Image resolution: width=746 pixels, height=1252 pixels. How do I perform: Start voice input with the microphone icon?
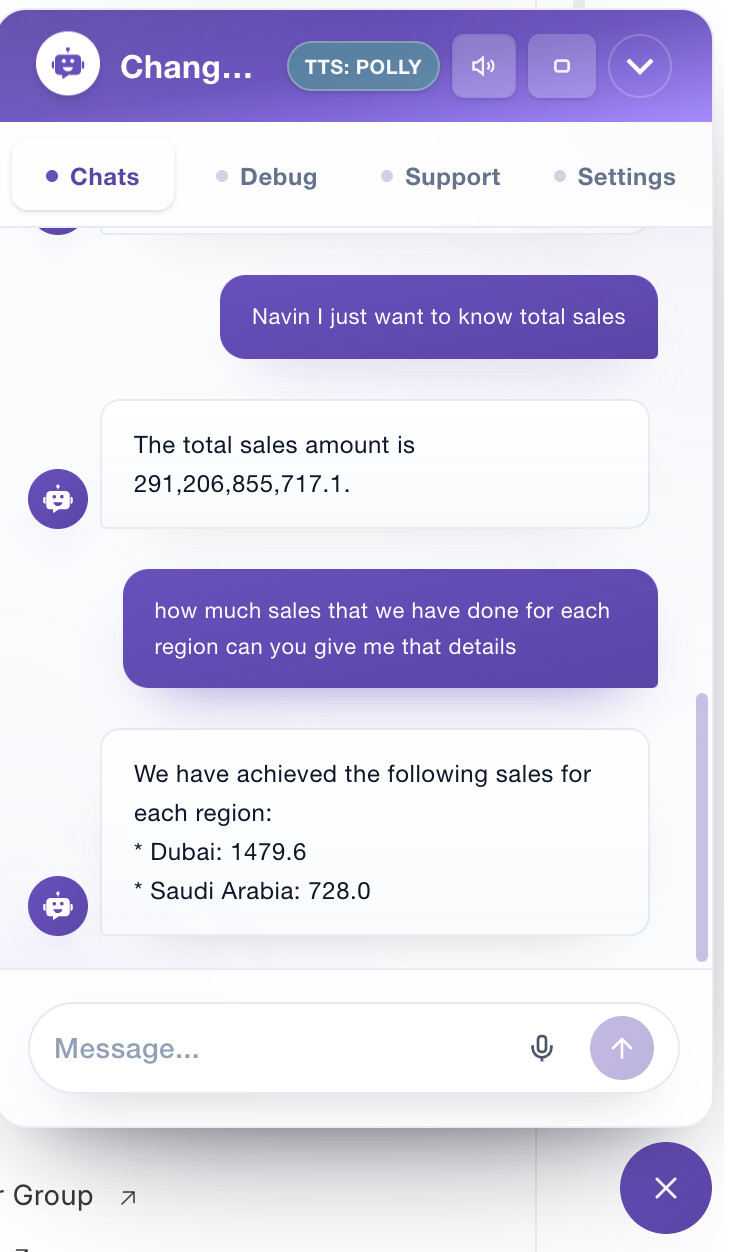click(542, 1048)
